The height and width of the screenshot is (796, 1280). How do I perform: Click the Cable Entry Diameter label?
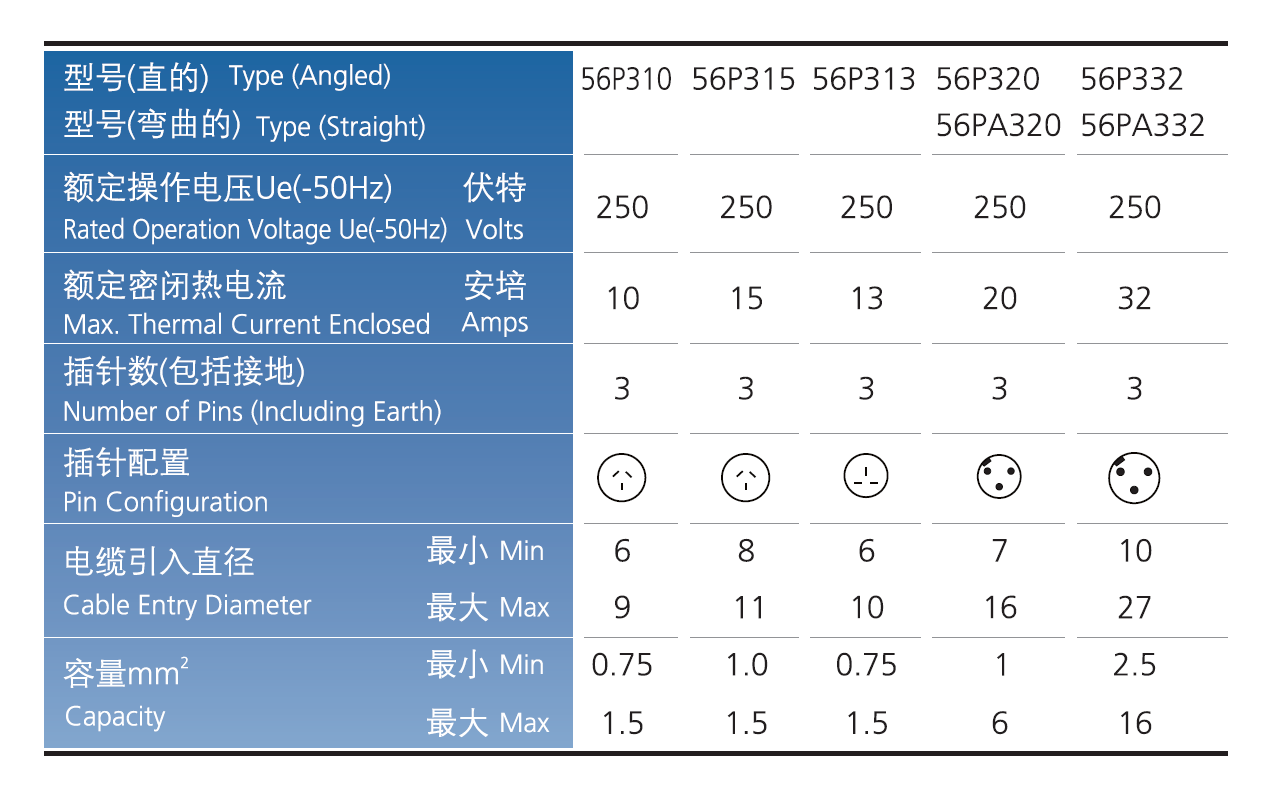point(187,605)
